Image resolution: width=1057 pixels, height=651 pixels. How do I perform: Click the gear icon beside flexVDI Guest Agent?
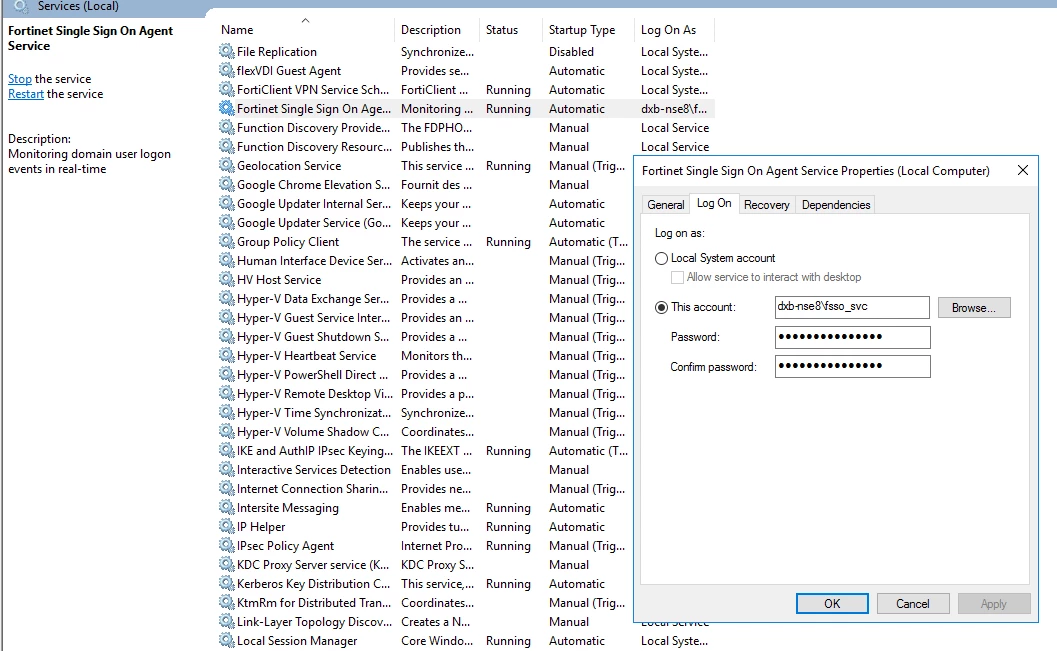pos(226,70)
